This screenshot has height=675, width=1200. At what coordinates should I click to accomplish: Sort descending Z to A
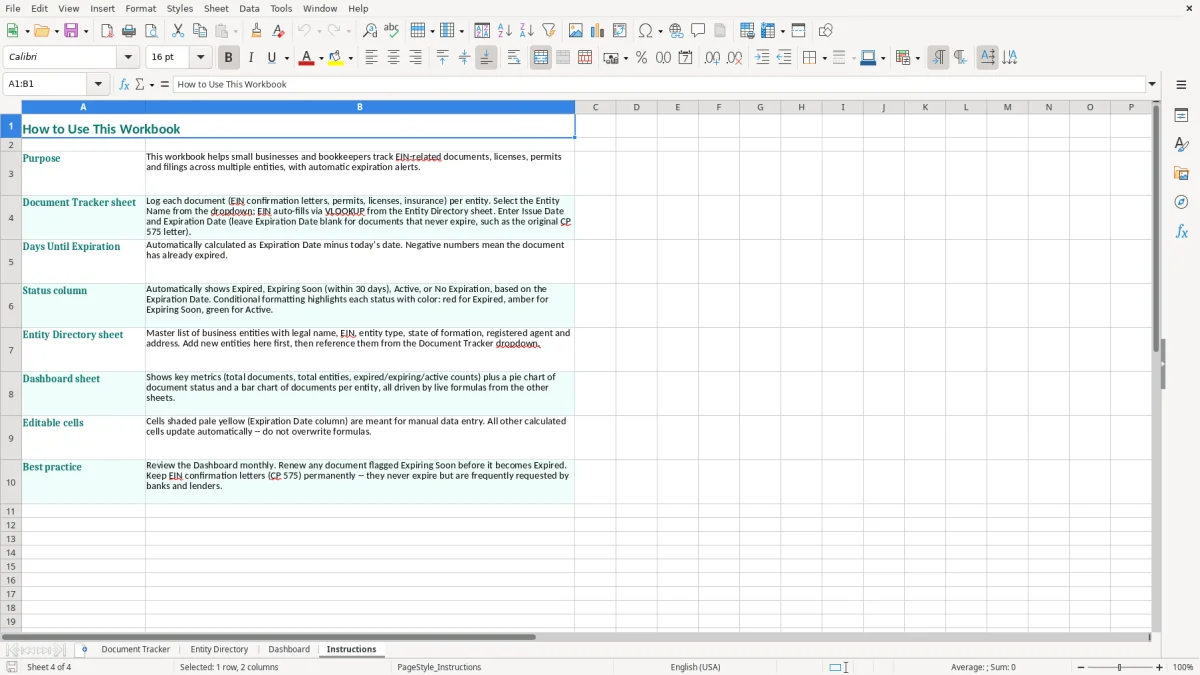527,31
